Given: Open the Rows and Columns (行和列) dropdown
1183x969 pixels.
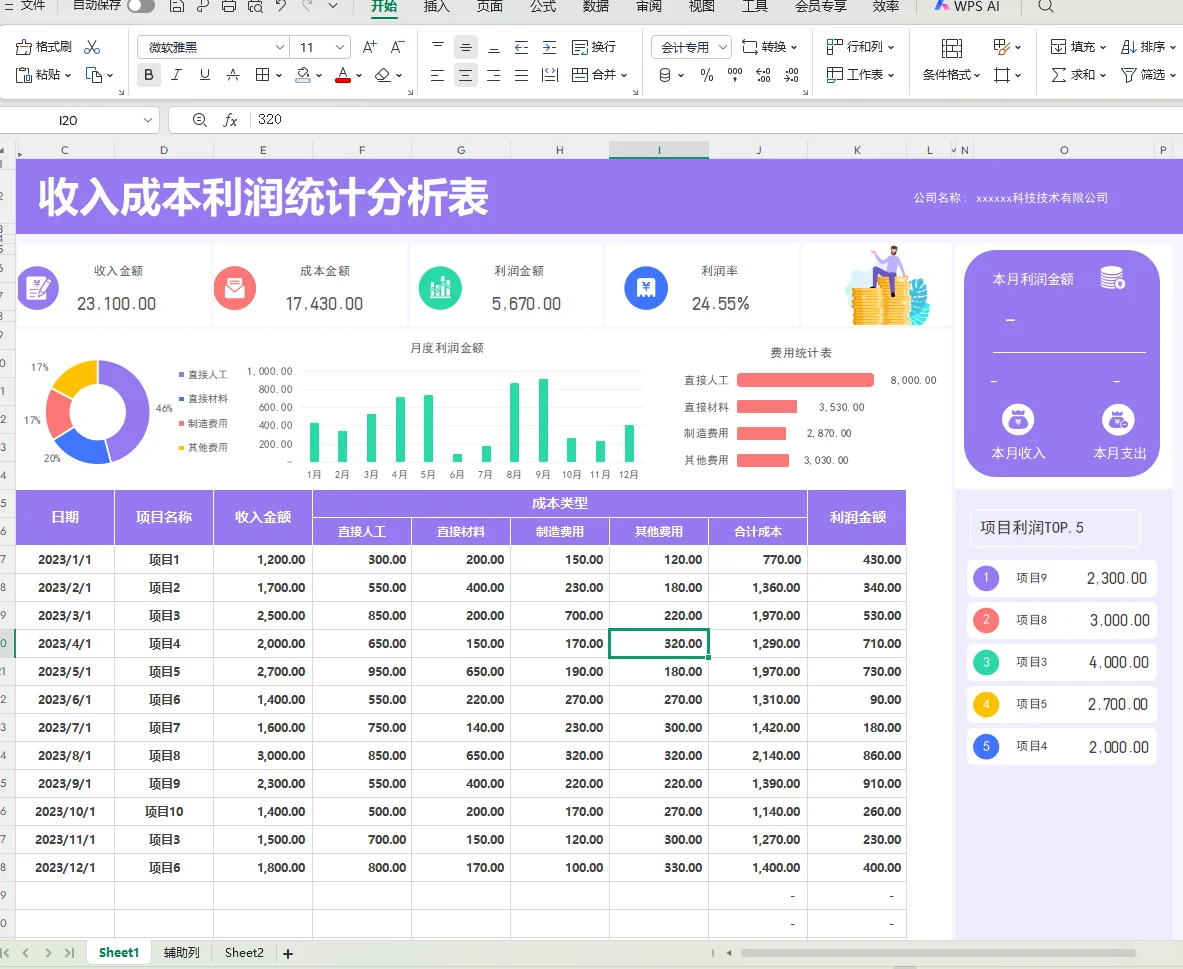Looking at the screenshot, I should [860, 47].
